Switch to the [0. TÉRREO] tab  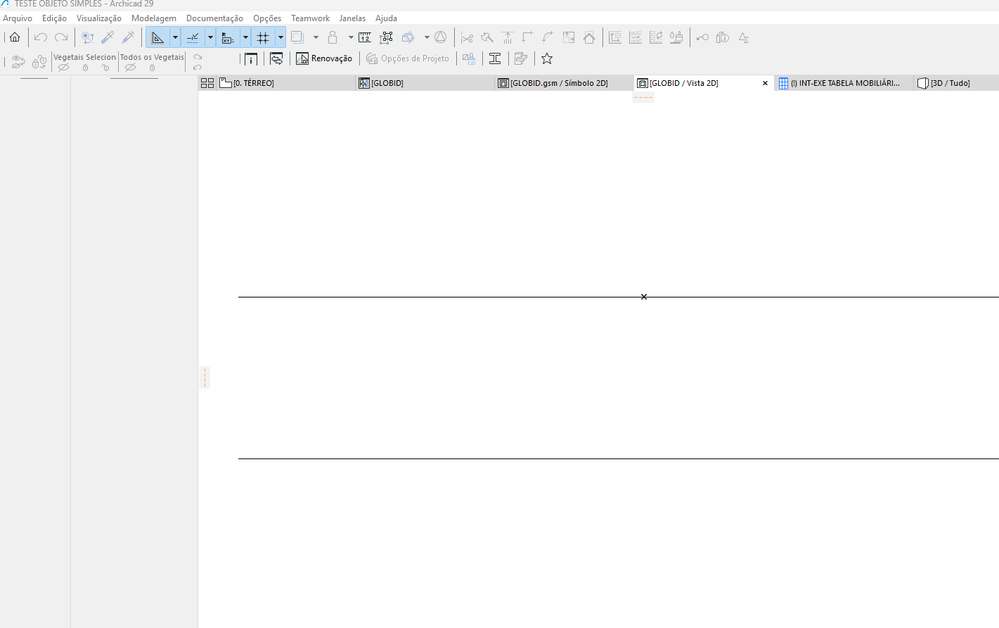[285, 83]
